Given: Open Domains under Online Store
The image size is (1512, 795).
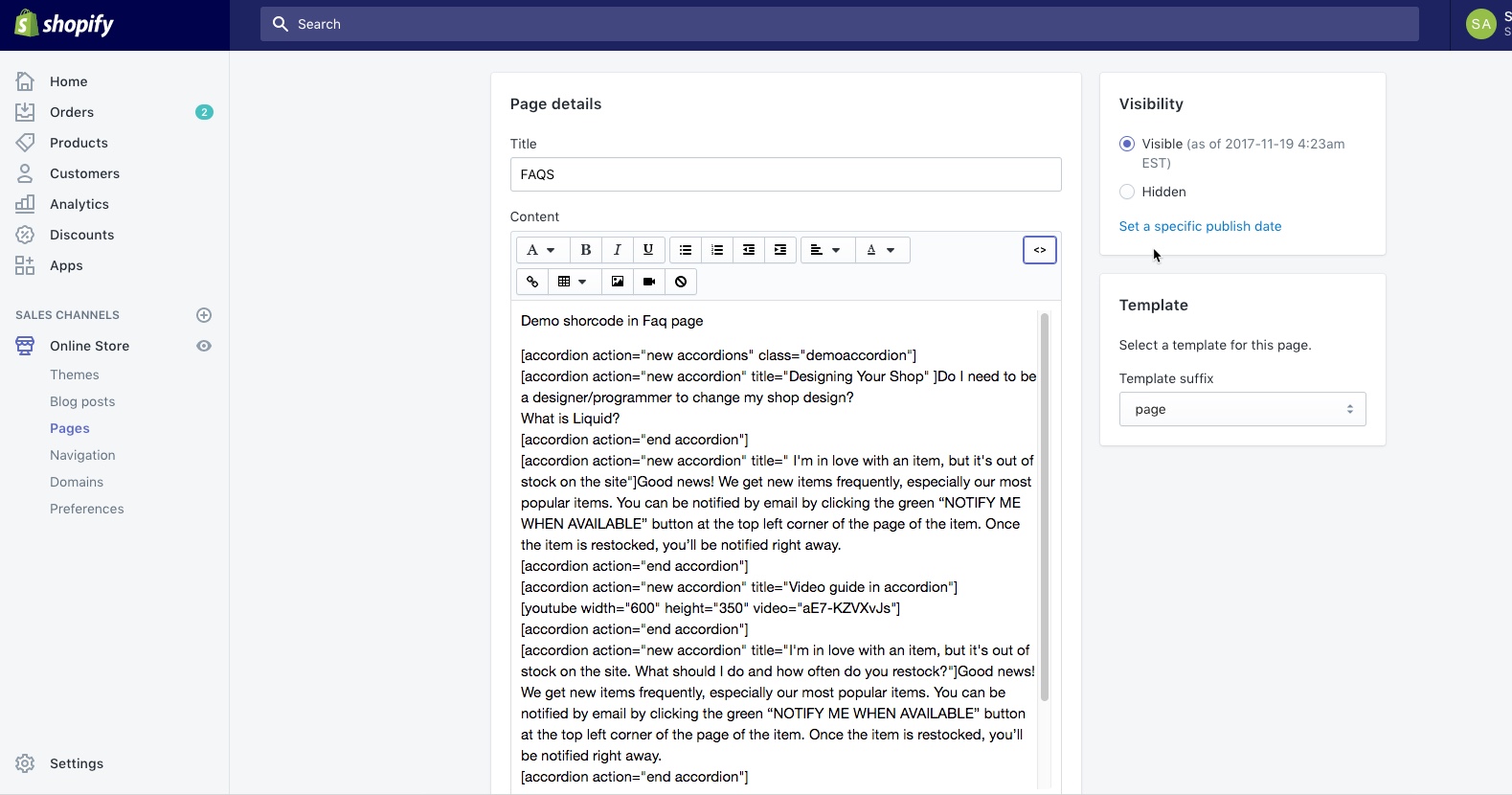Looking at the screenshot, I should (77, 482).
